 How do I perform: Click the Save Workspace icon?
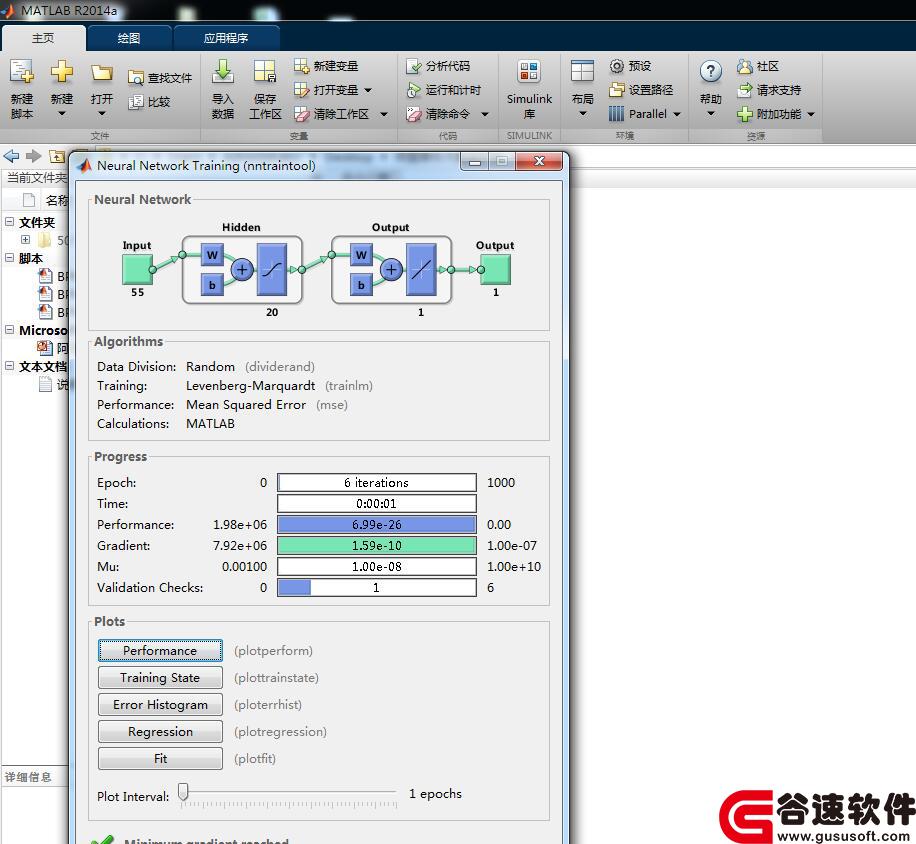tap(265, 71)
